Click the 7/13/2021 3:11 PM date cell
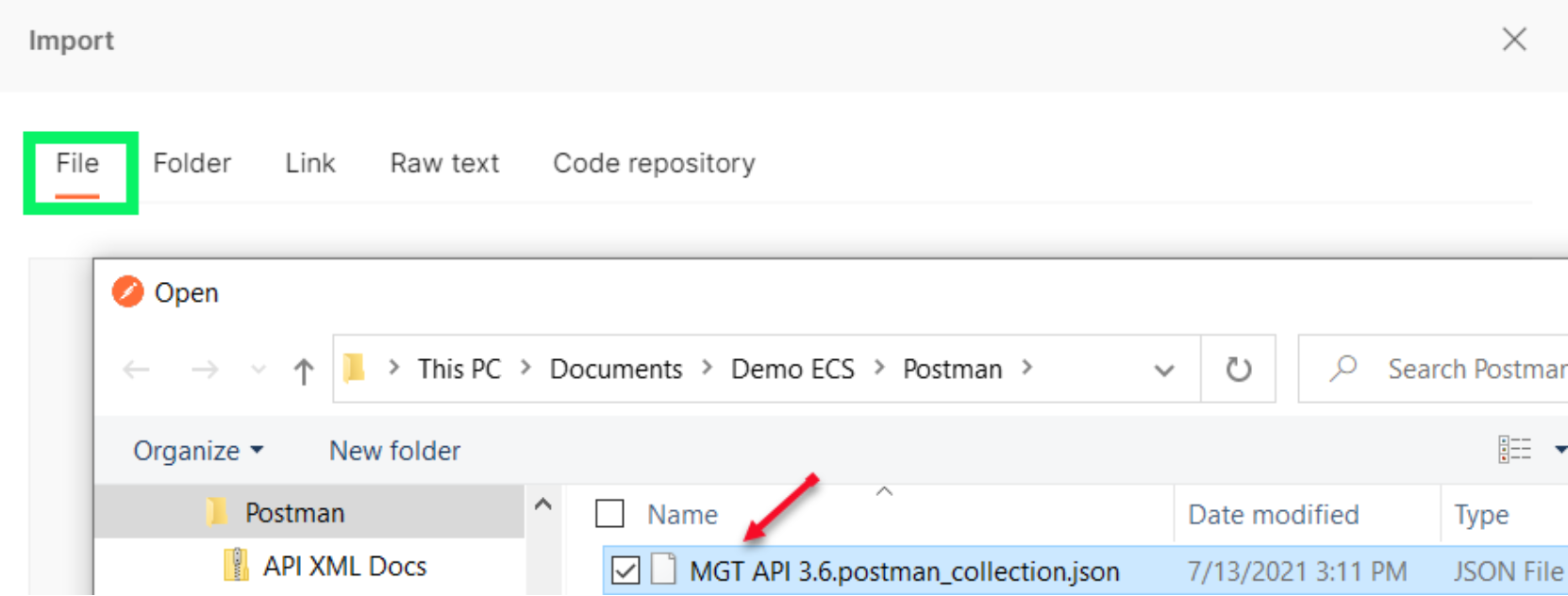 (x=1297, y=571)
